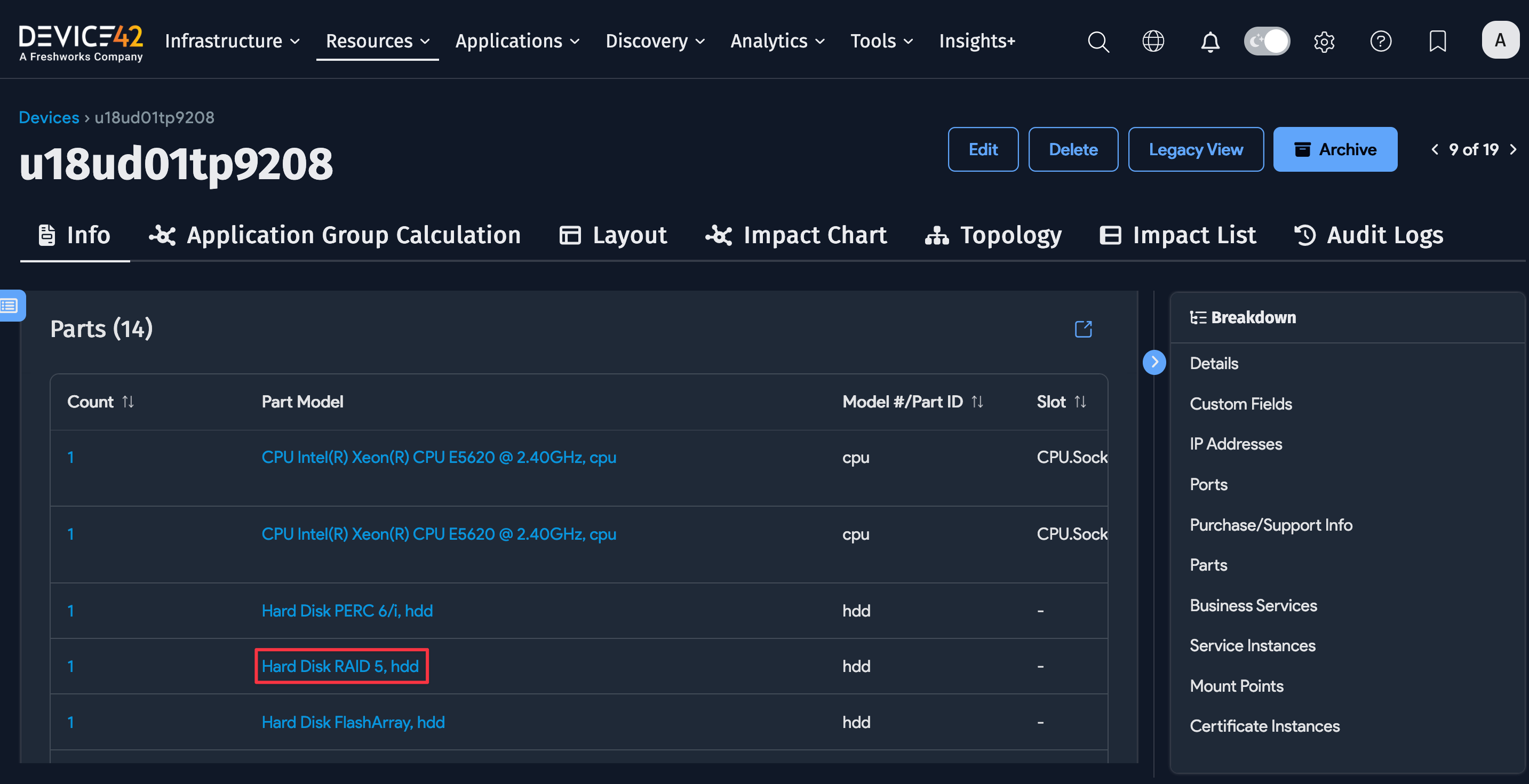
Task: Click the help question mark icon
Action: (x=1381, y=41)
